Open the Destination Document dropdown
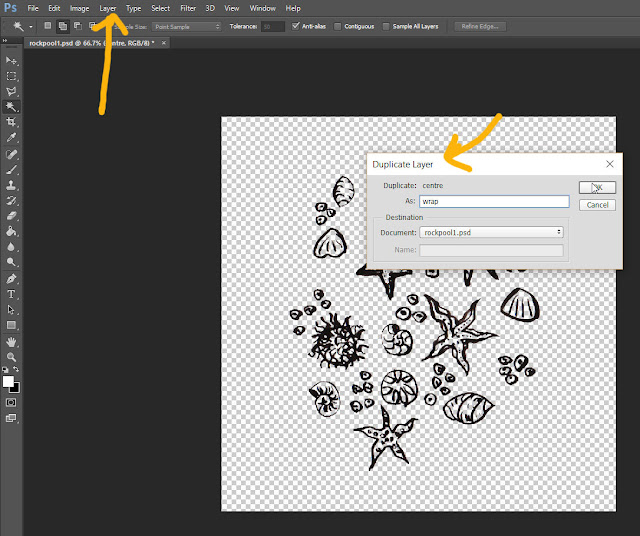 491,232
